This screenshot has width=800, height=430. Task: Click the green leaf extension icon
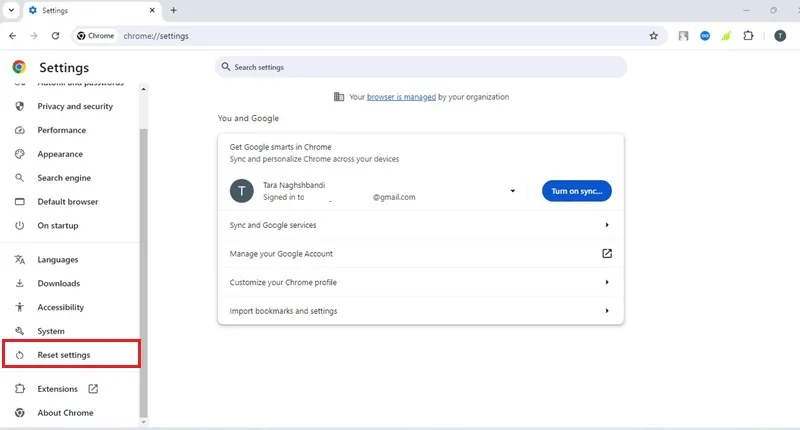[726, 36]
